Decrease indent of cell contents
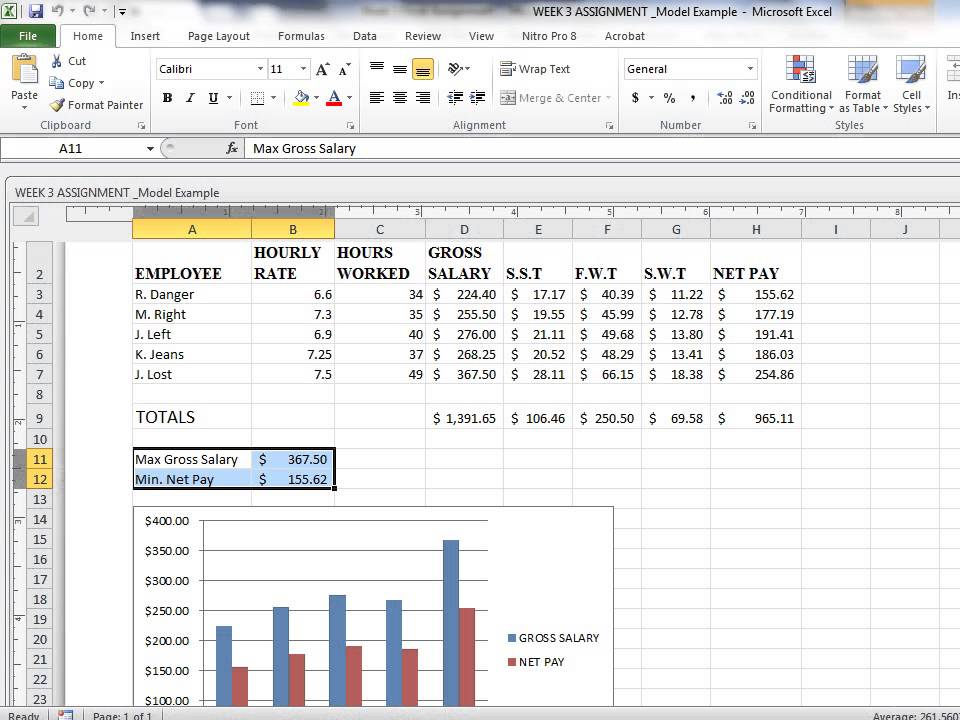Viewport: 960px width, 720px height. point(455,97)
